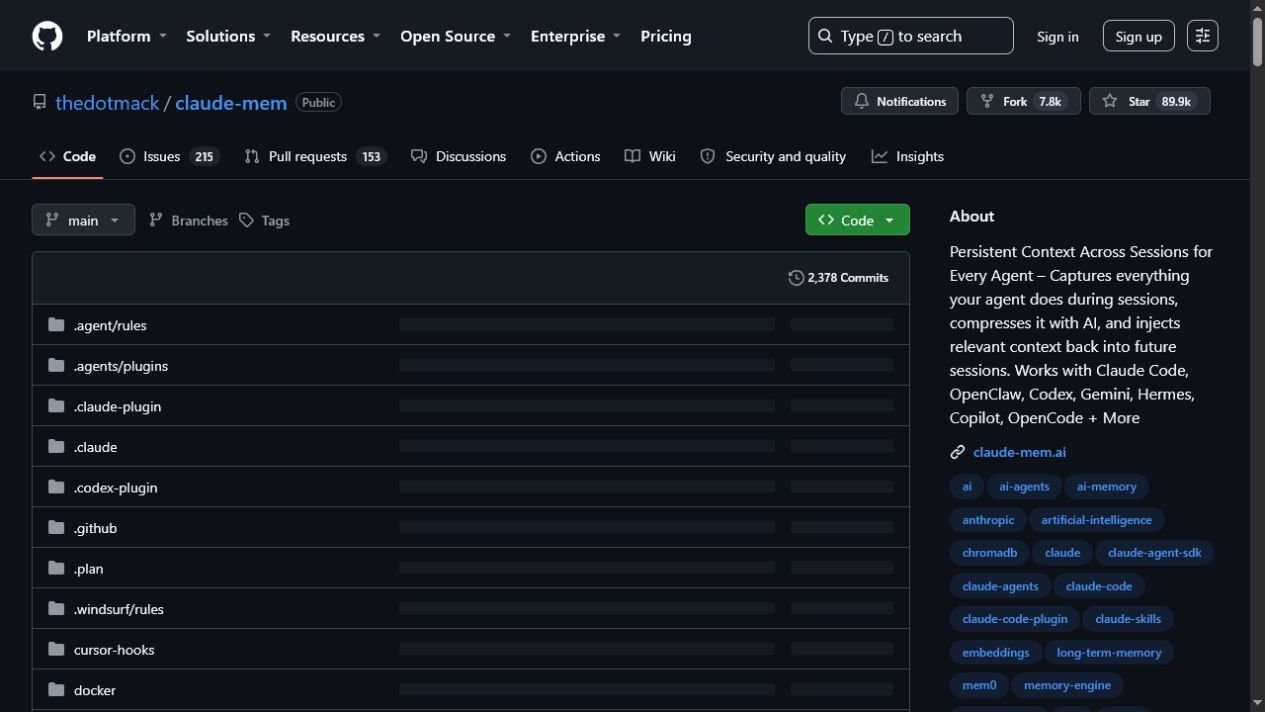Select the ai-memory topic tag

[1106, 486]
